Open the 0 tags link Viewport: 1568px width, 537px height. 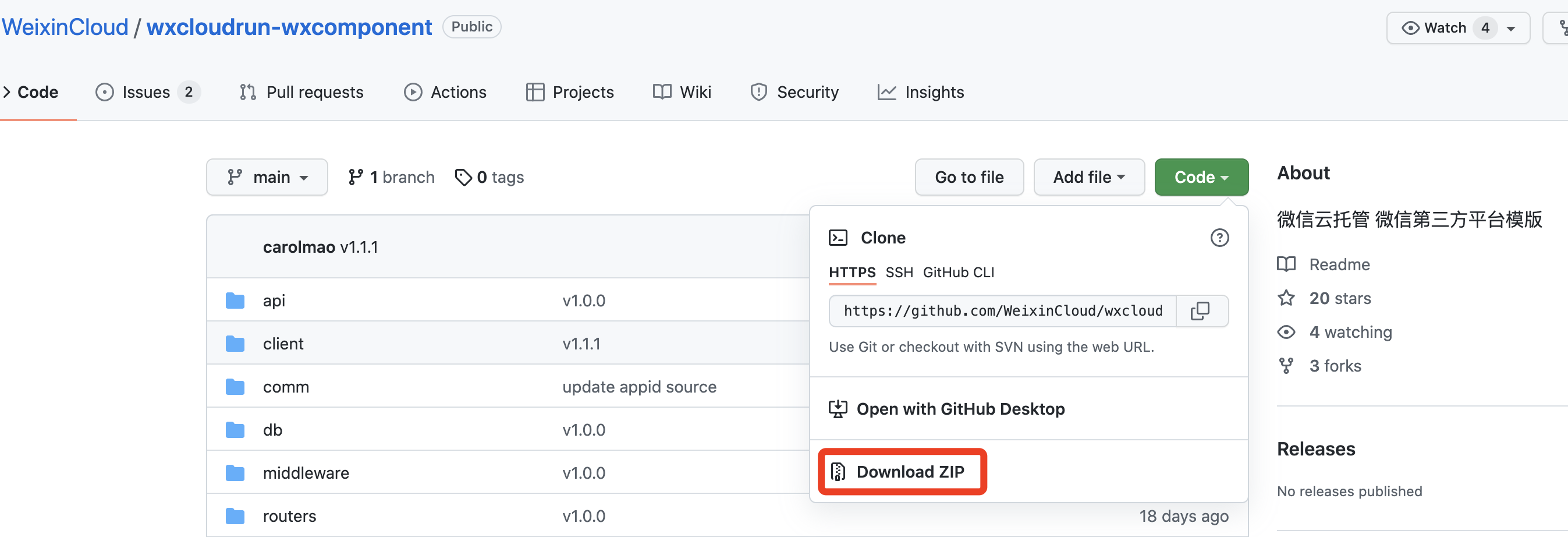[489, 177]
